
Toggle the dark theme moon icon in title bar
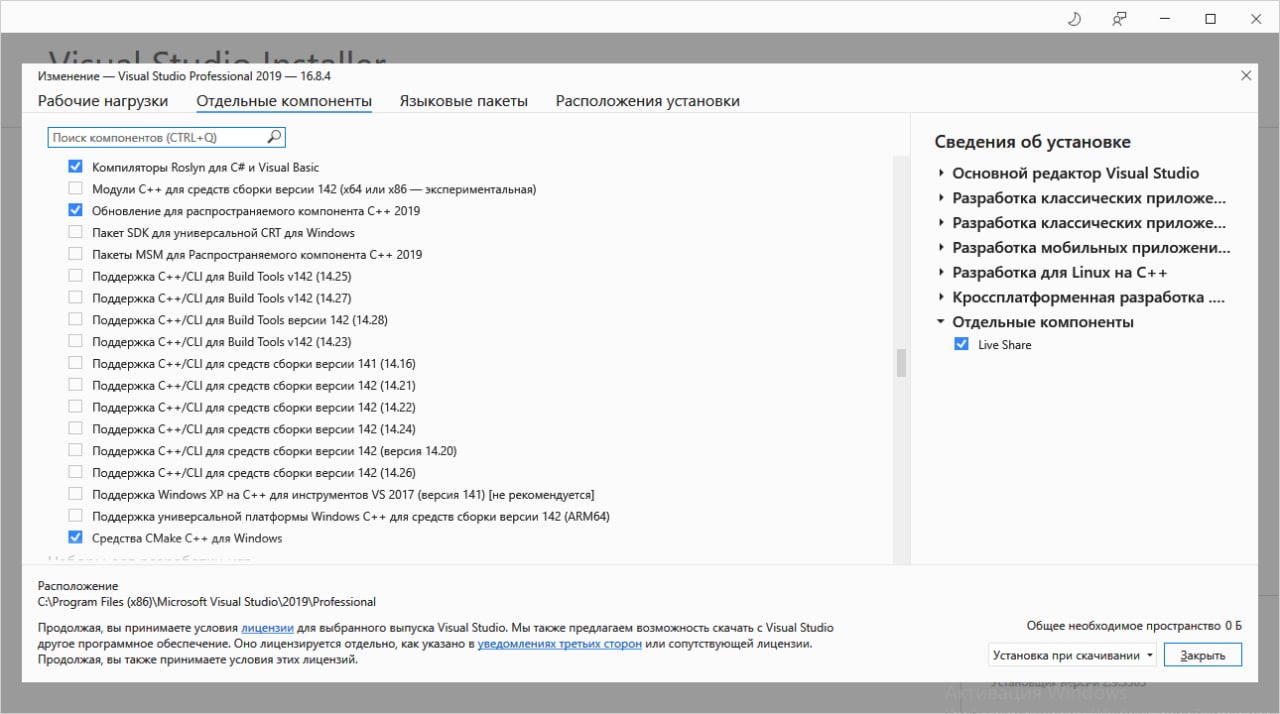point(1075,19)
